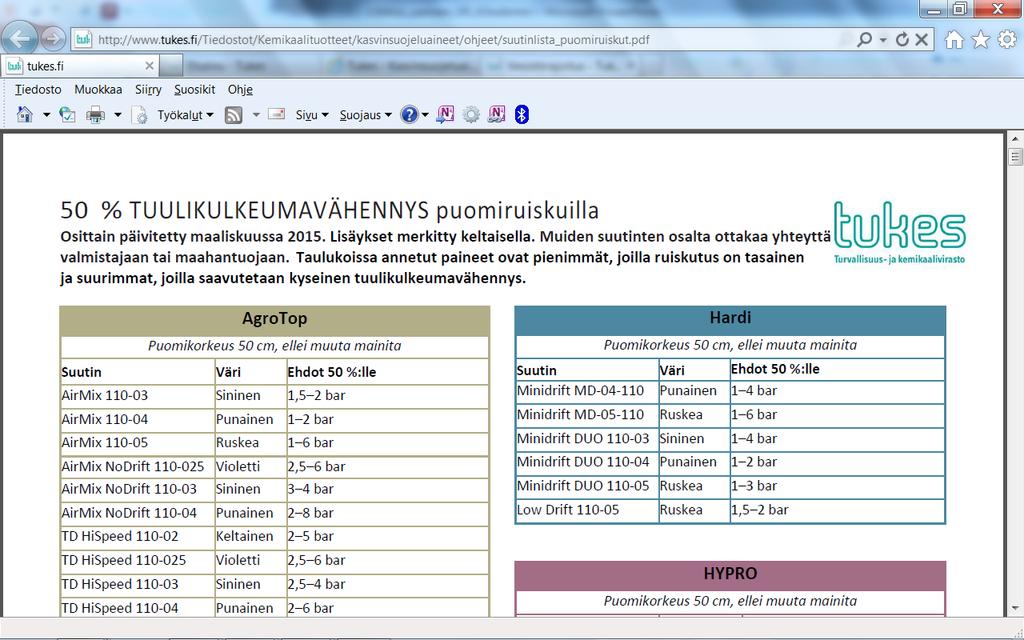
Task: Open Help with the blue question mark icon
Action: [x=409, y=115]
